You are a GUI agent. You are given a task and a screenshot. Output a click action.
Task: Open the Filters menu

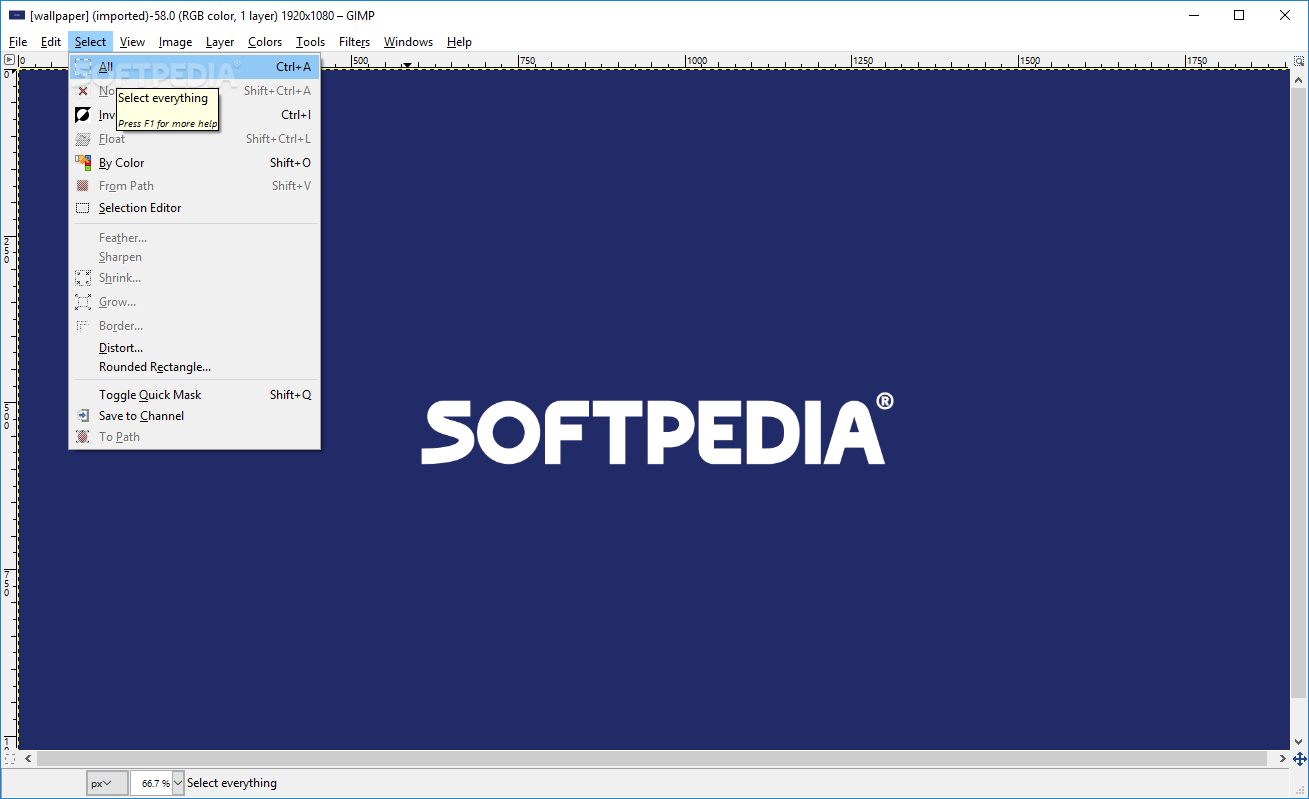354,42
